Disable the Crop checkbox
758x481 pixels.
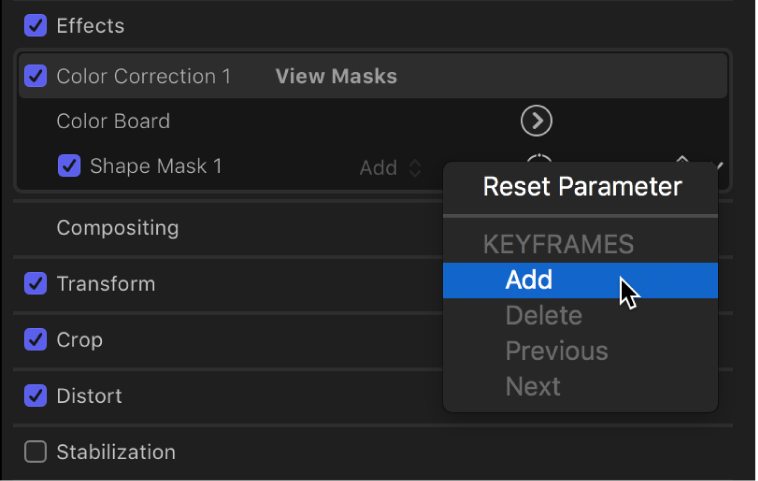[x=36, y=340]
